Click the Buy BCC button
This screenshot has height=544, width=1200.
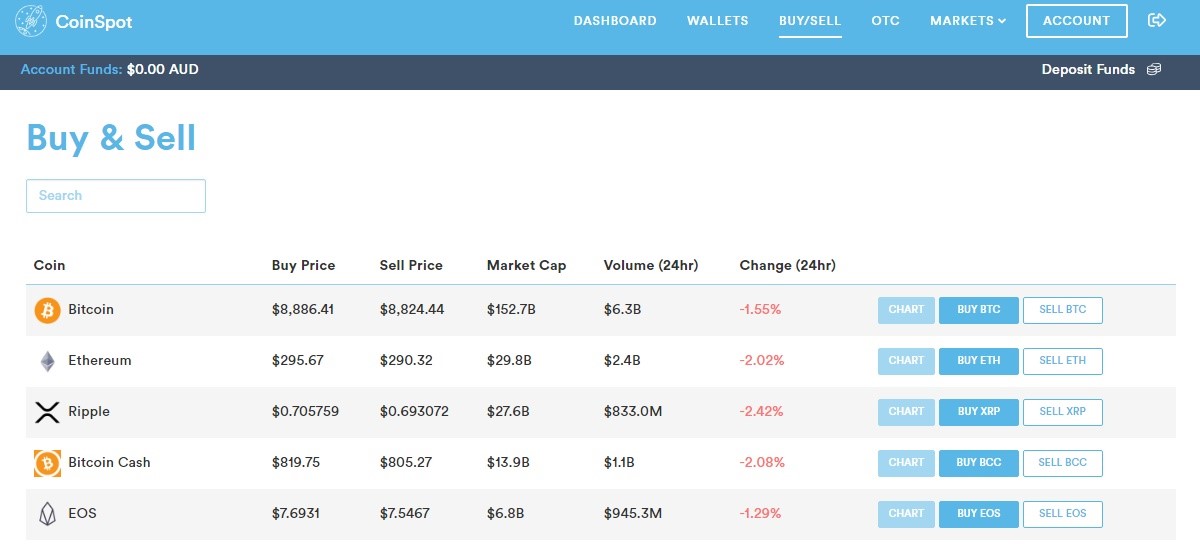coord(978,463)
